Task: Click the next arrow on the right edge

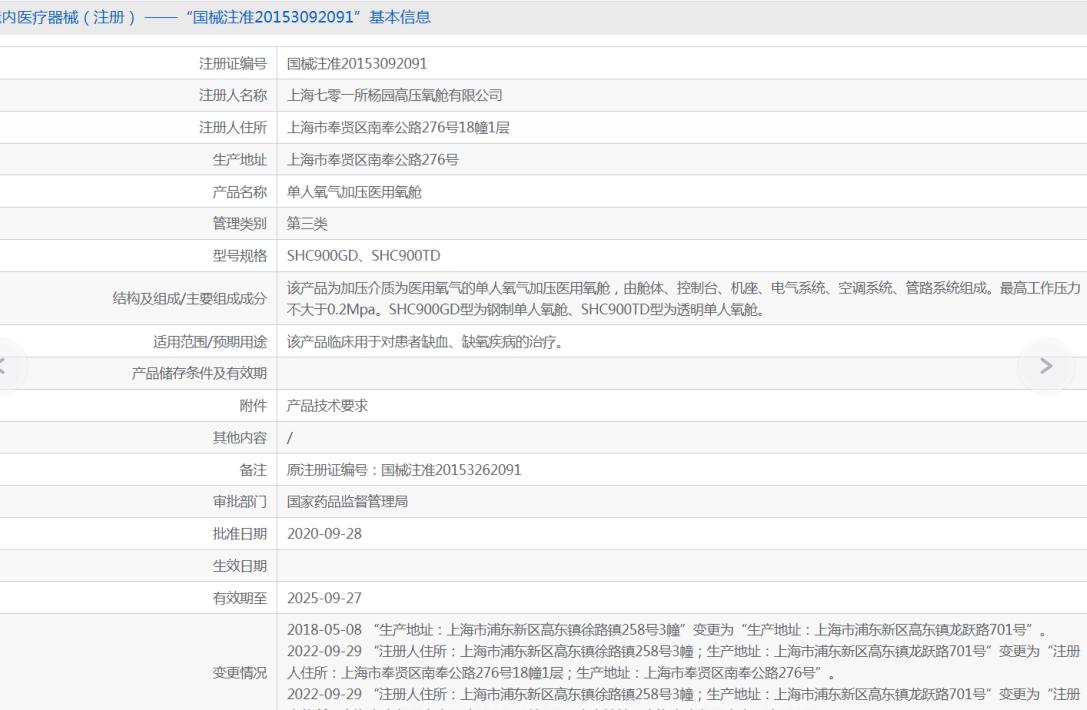Action: click(1046, 366)
